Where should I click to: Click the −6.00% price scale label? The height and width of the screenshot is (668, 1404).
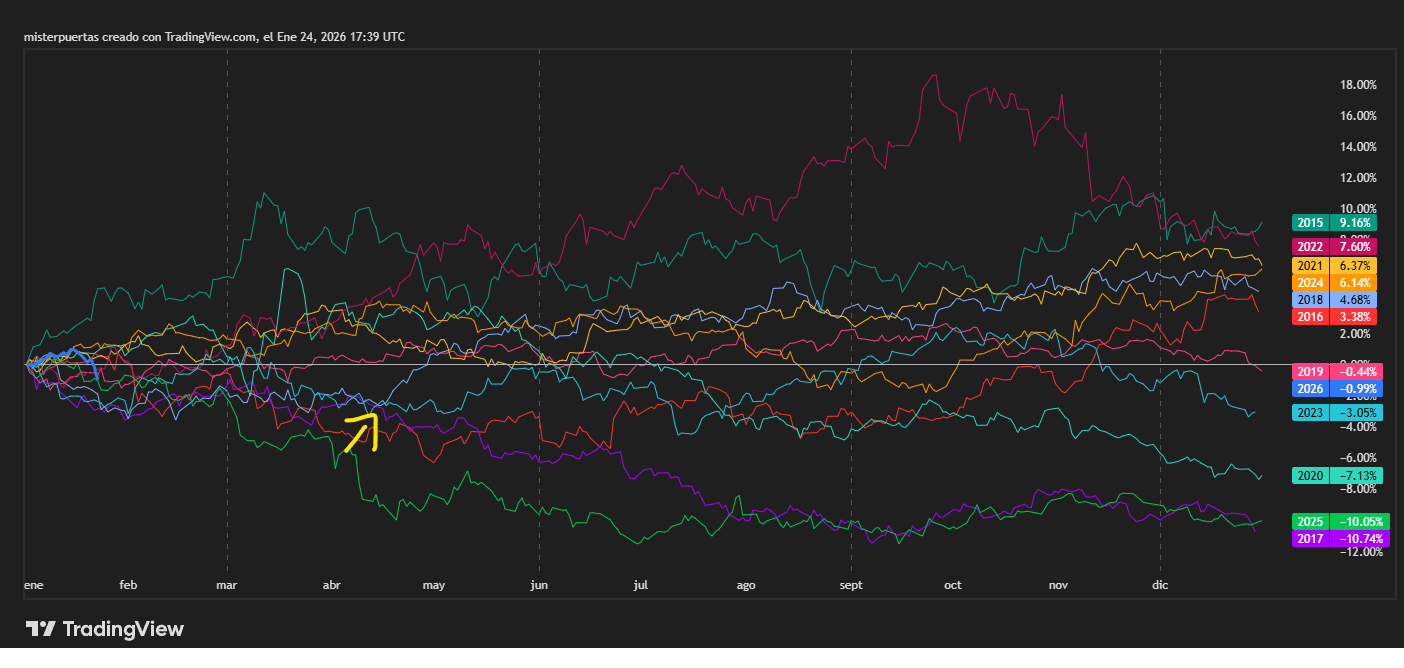1356,458
